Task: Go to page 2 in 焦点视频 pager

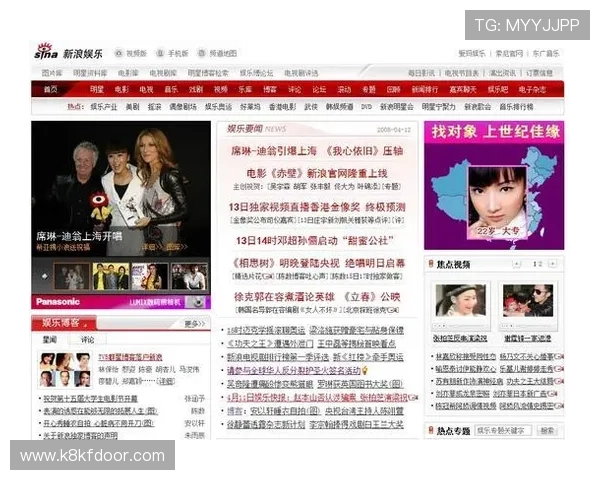Action: coord(541,264)
